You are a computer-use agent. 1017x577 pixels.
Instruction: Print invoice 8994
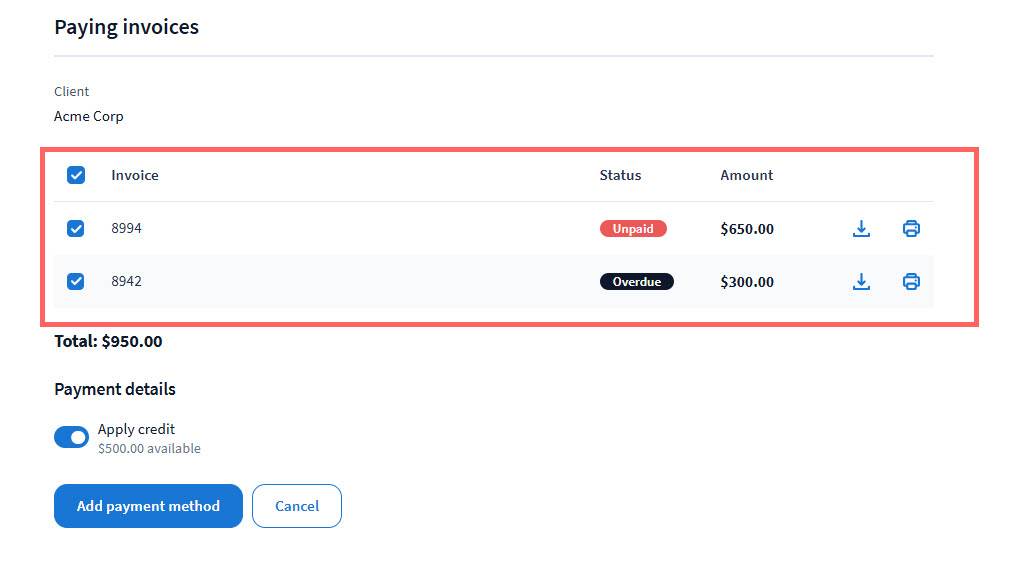point(911,229)
